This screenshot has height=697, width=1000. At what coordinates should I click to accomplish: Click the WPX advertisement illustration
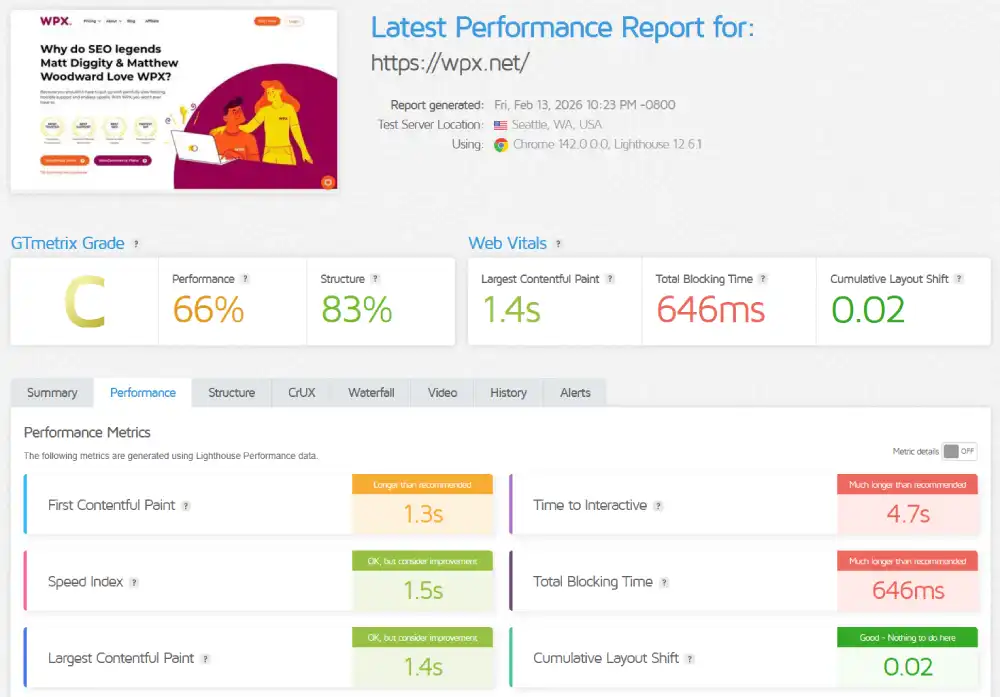click(250, 130)
